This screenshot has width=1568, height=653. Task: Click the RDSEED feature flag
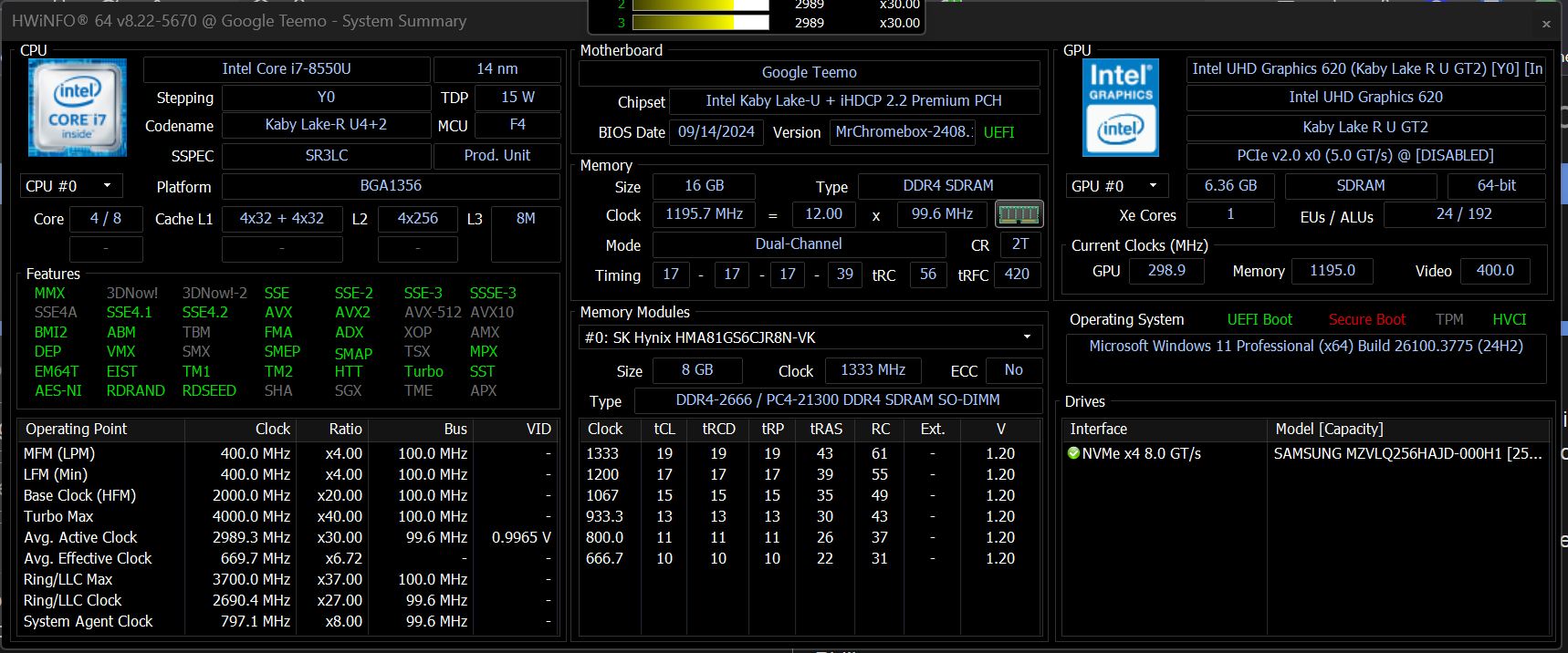pos(209,390)
